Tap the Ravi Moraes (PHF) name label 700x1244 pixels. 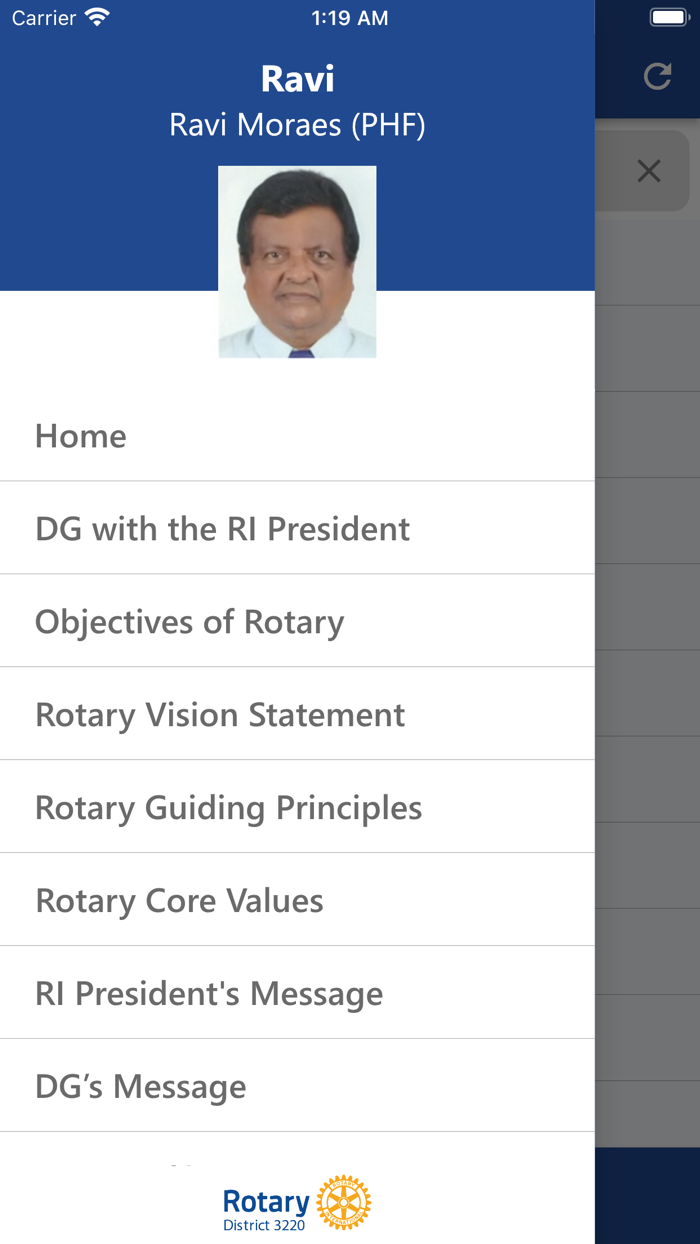[297, 126]
